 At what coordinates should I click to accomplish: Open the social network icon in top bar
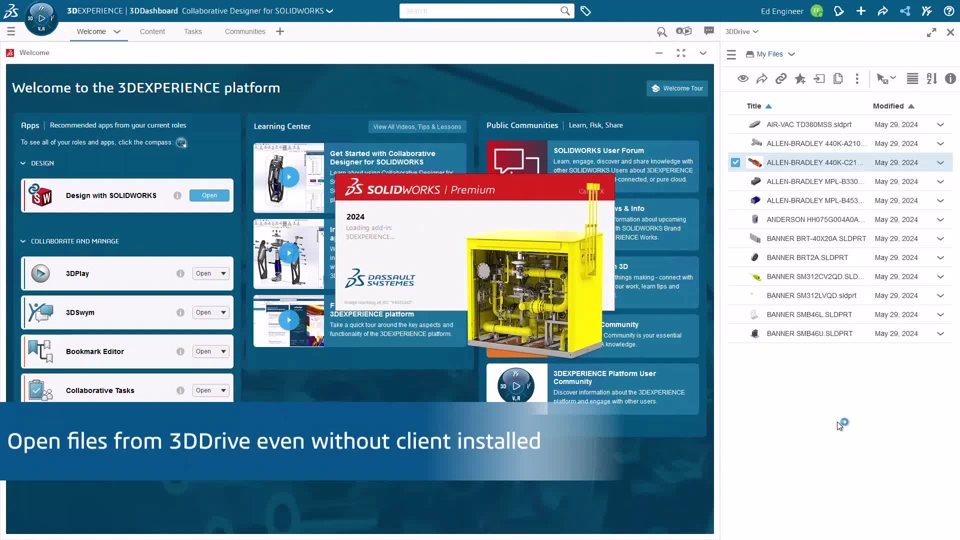tap(905, 11)
